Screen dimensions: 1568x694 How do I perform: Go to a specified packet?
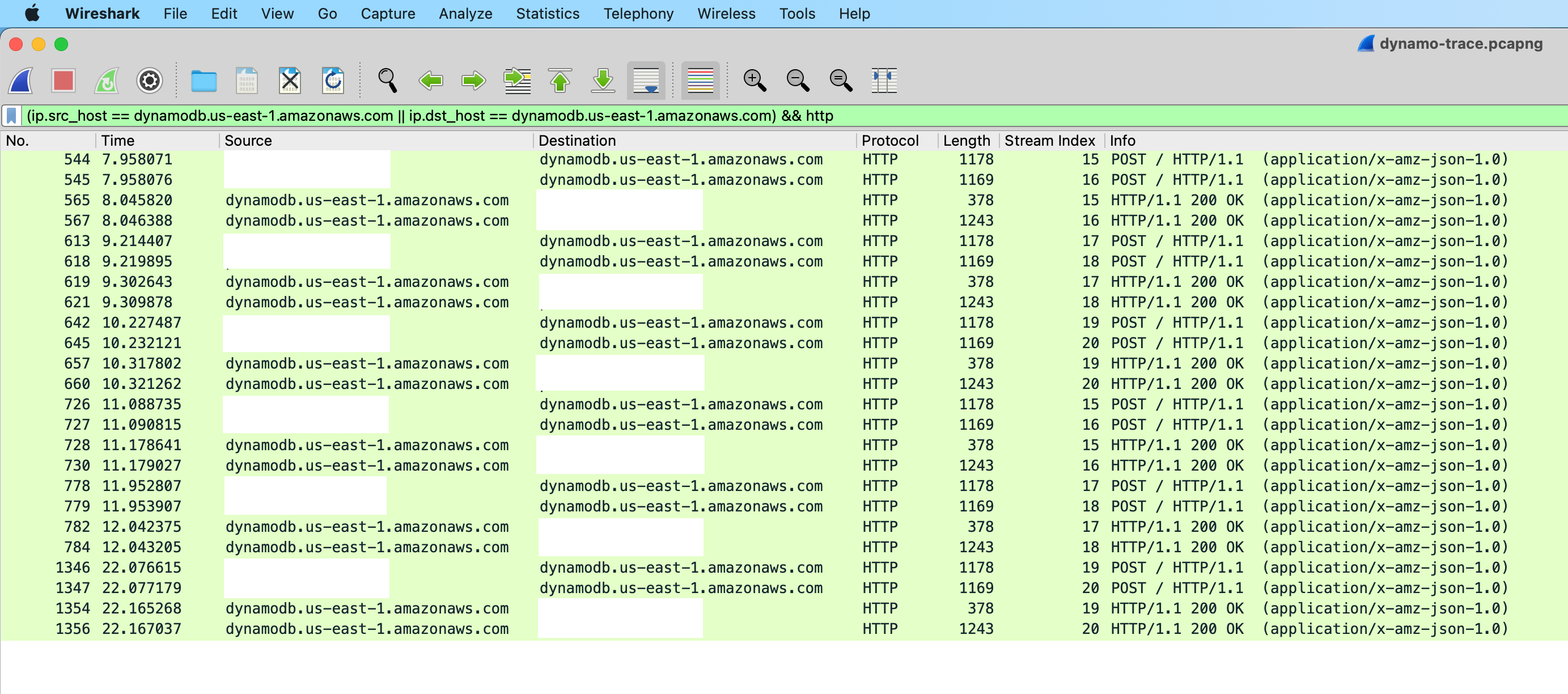click(x=518, y=81)
